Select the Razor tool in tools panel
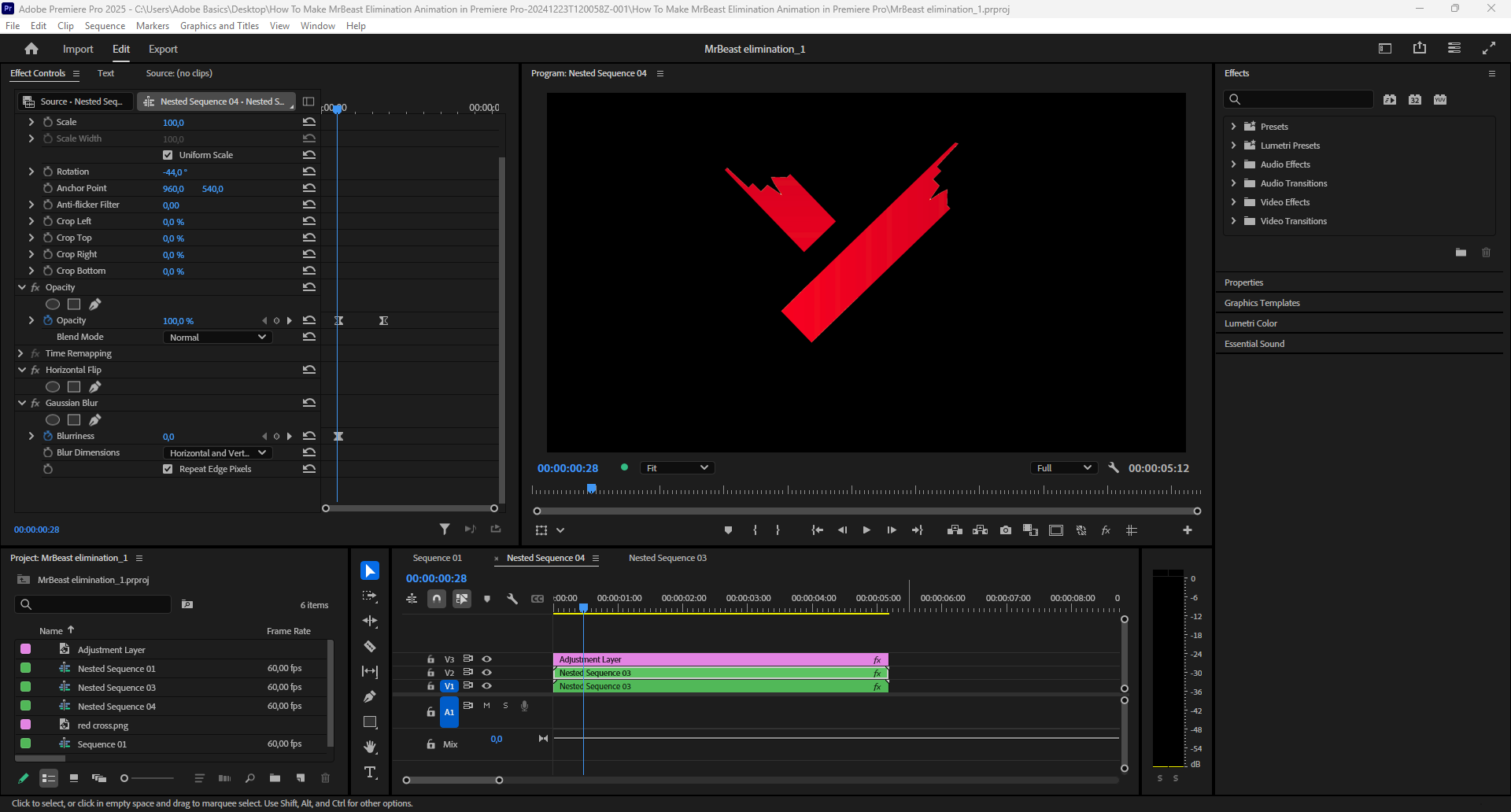This screenshot has width=1511, height=812. 370,647
